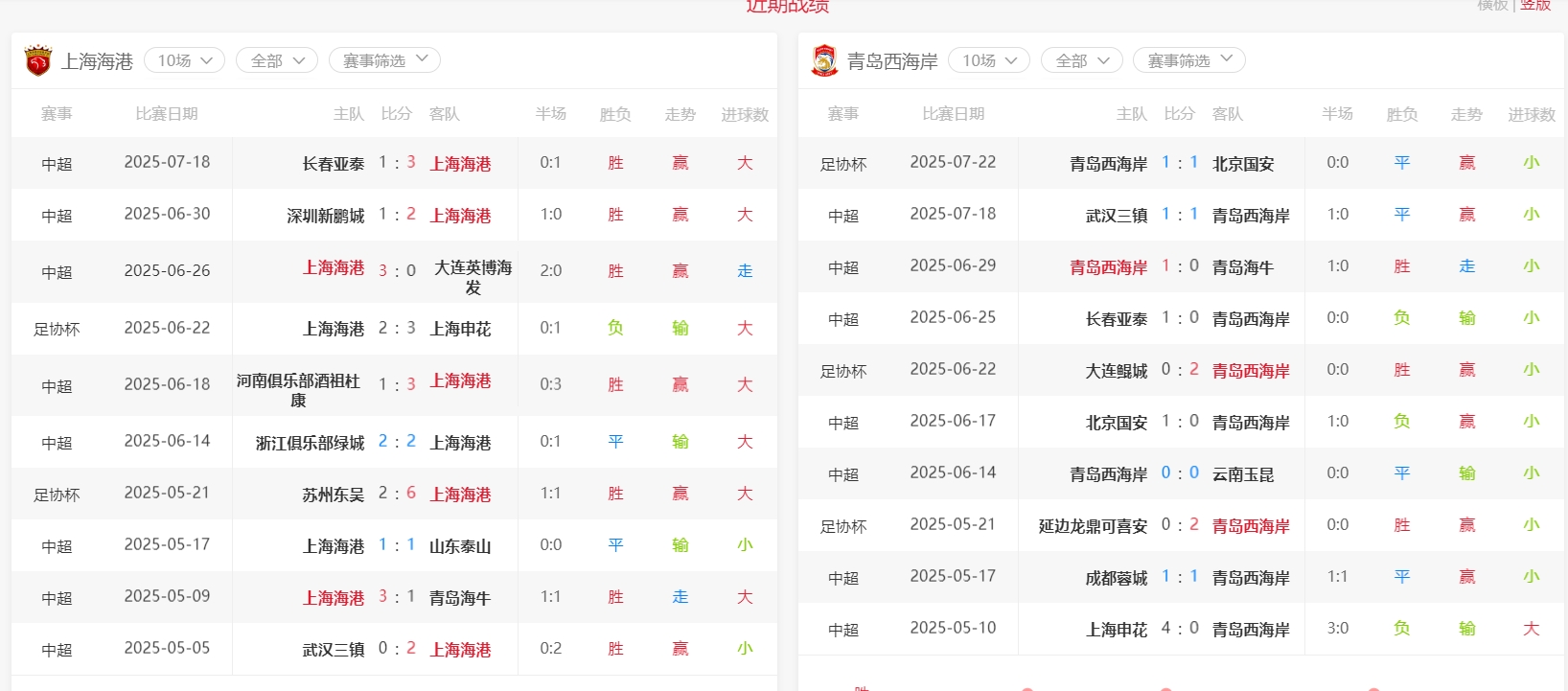Click the 2:6 score of 苏州东吴 match
Screen dimensions: 1568x691
pyautogui.click(x=397, y=494)
